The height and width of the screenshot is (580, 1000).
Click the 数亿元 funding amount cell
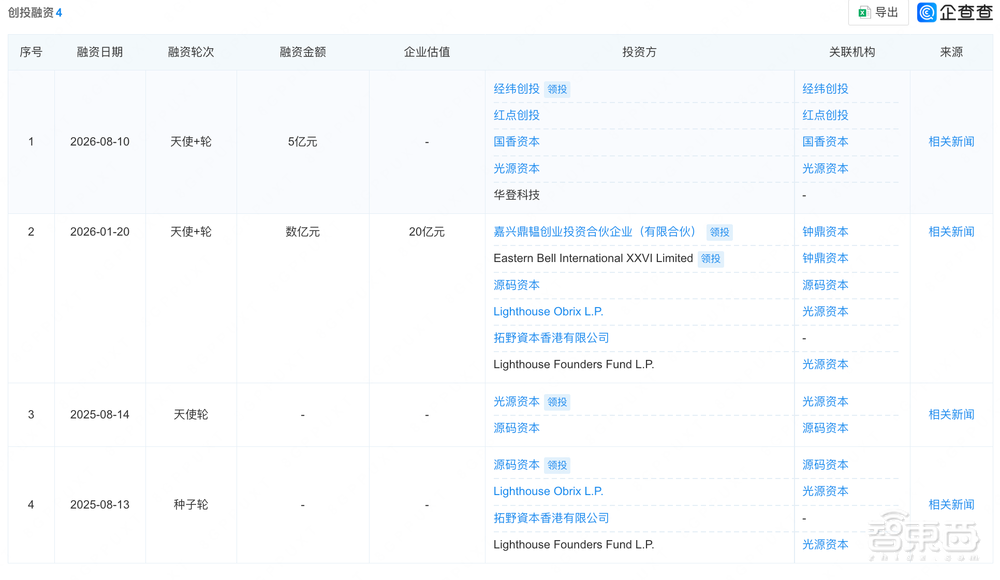coord(302,232)
